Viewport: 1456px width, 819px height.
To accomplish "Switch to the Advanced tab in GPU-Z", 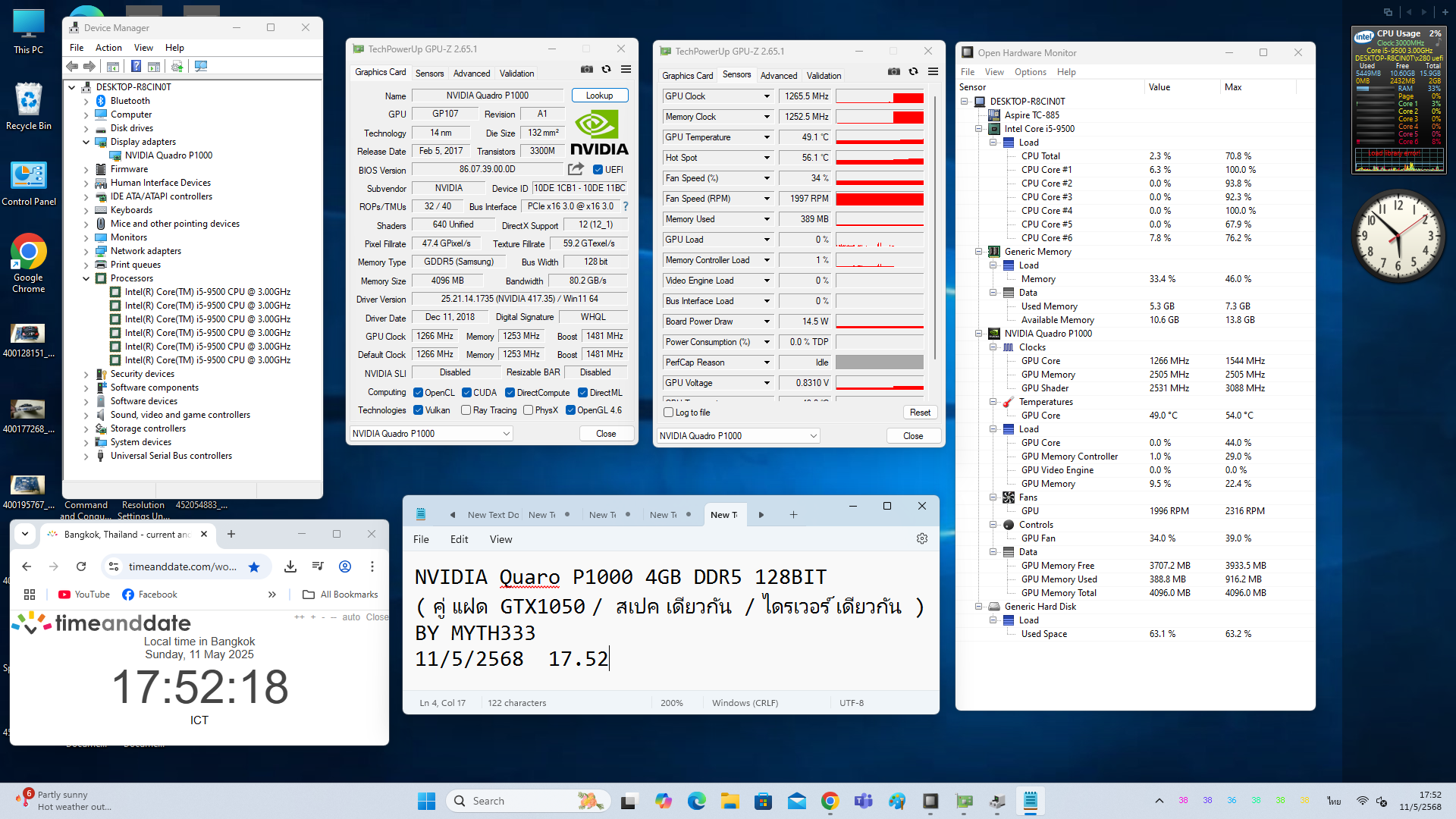I will coord(471,74).
